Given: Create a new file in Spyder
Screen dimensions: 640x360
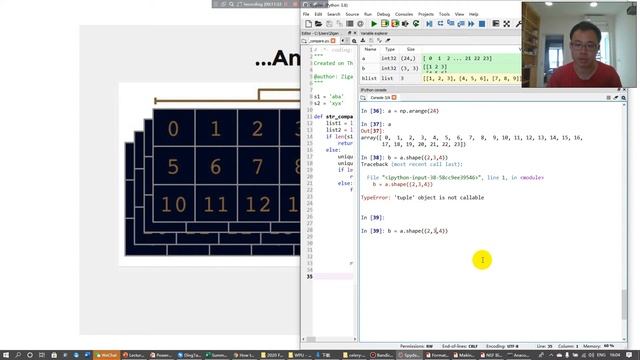Looking at the screenshot, I should 309,24.
